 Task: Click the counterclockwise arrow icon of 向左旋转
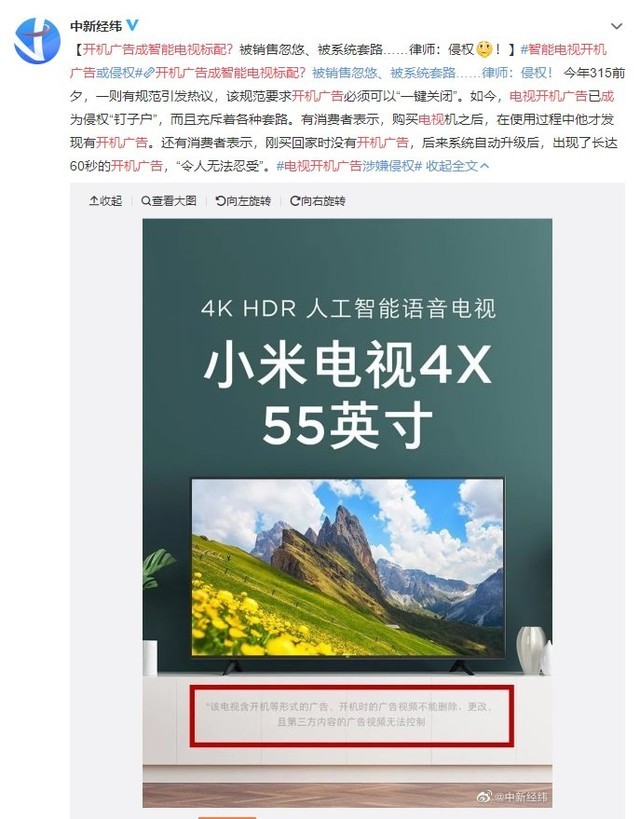(x=220, y=201)
